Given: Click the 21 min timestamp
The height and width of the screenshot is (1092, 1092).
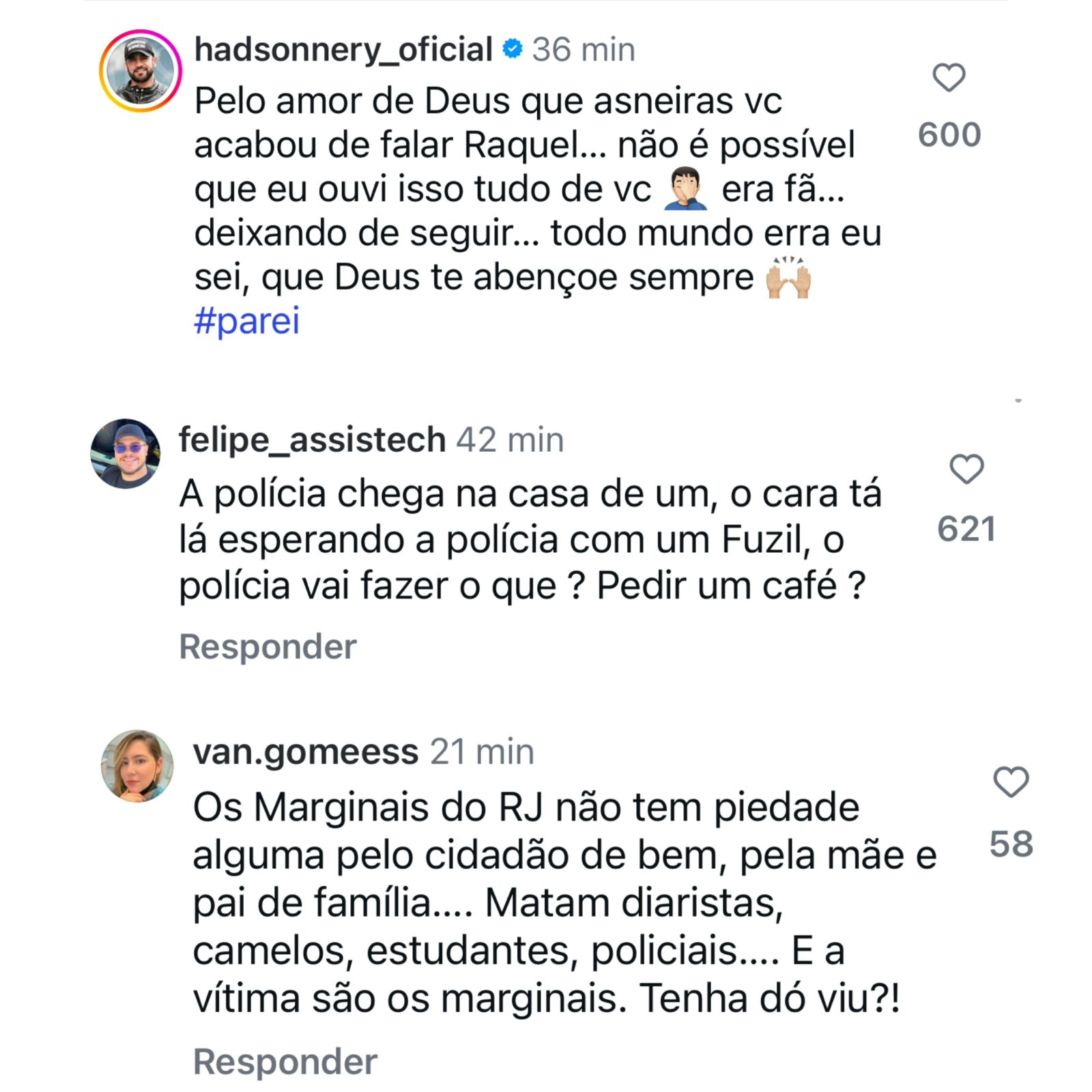Looking at the screenshot, I should pos(482,752).
